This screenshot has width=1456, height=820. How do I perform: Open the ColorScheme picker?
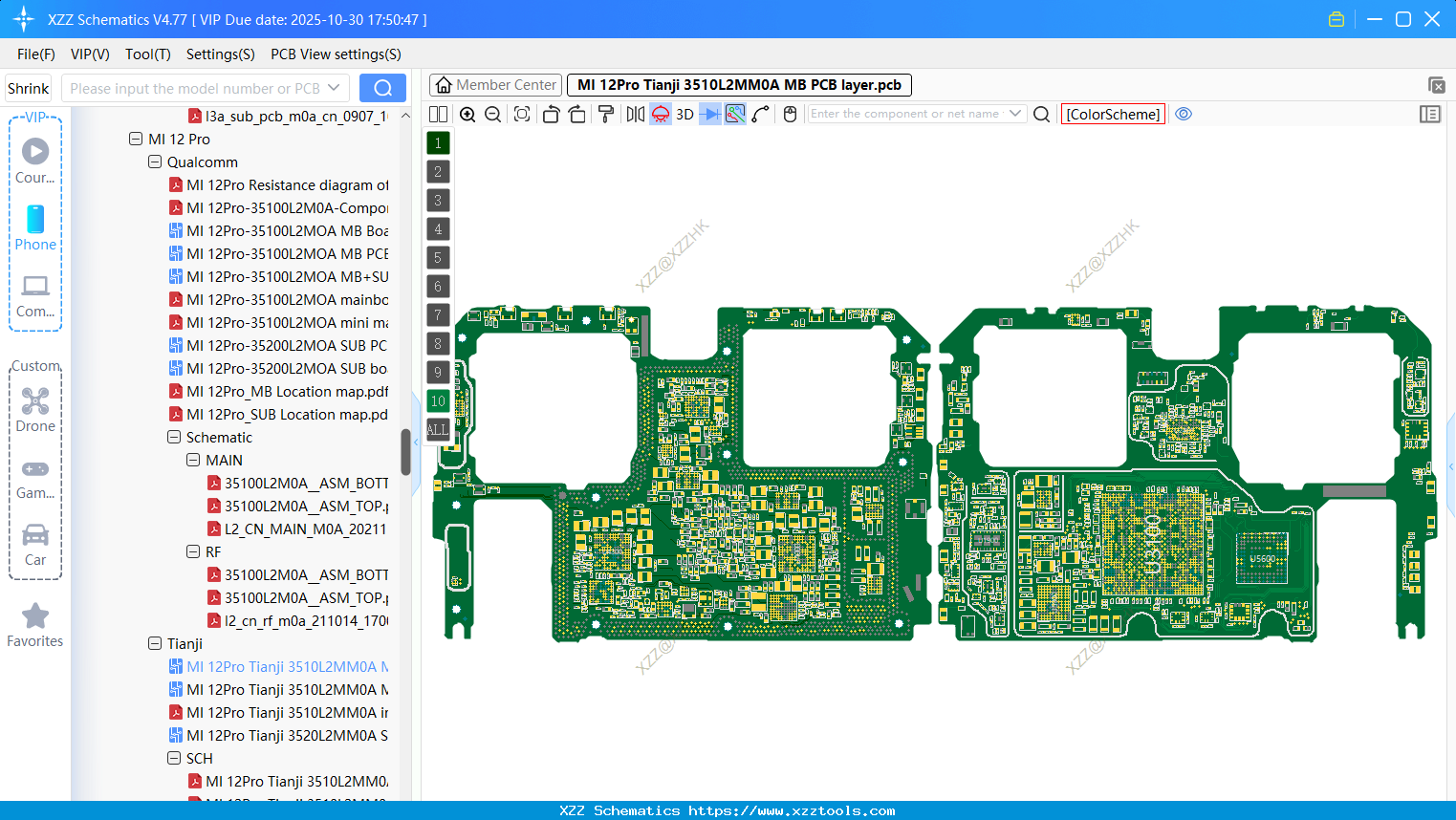click(1112, 114)
